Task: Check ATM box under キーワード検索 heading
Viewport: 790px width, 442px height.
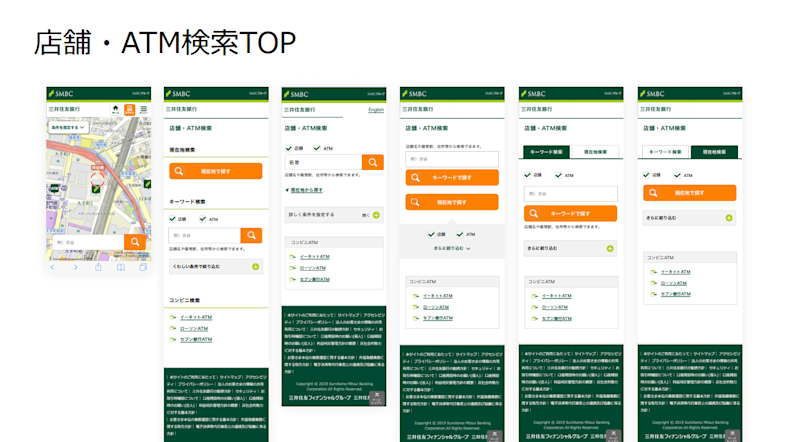Action: pos(203,219)
